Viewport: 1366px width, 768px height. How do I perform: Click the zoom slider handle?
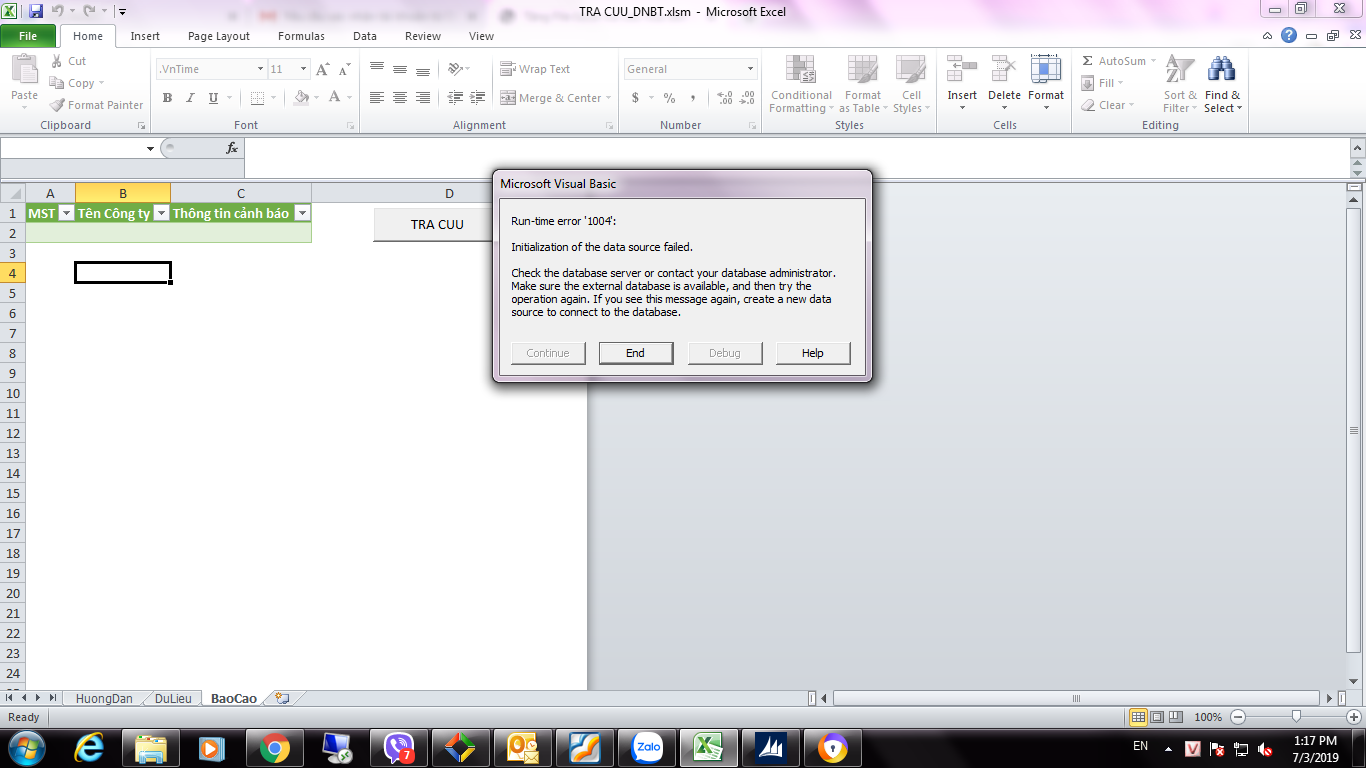click(1296, 716)
